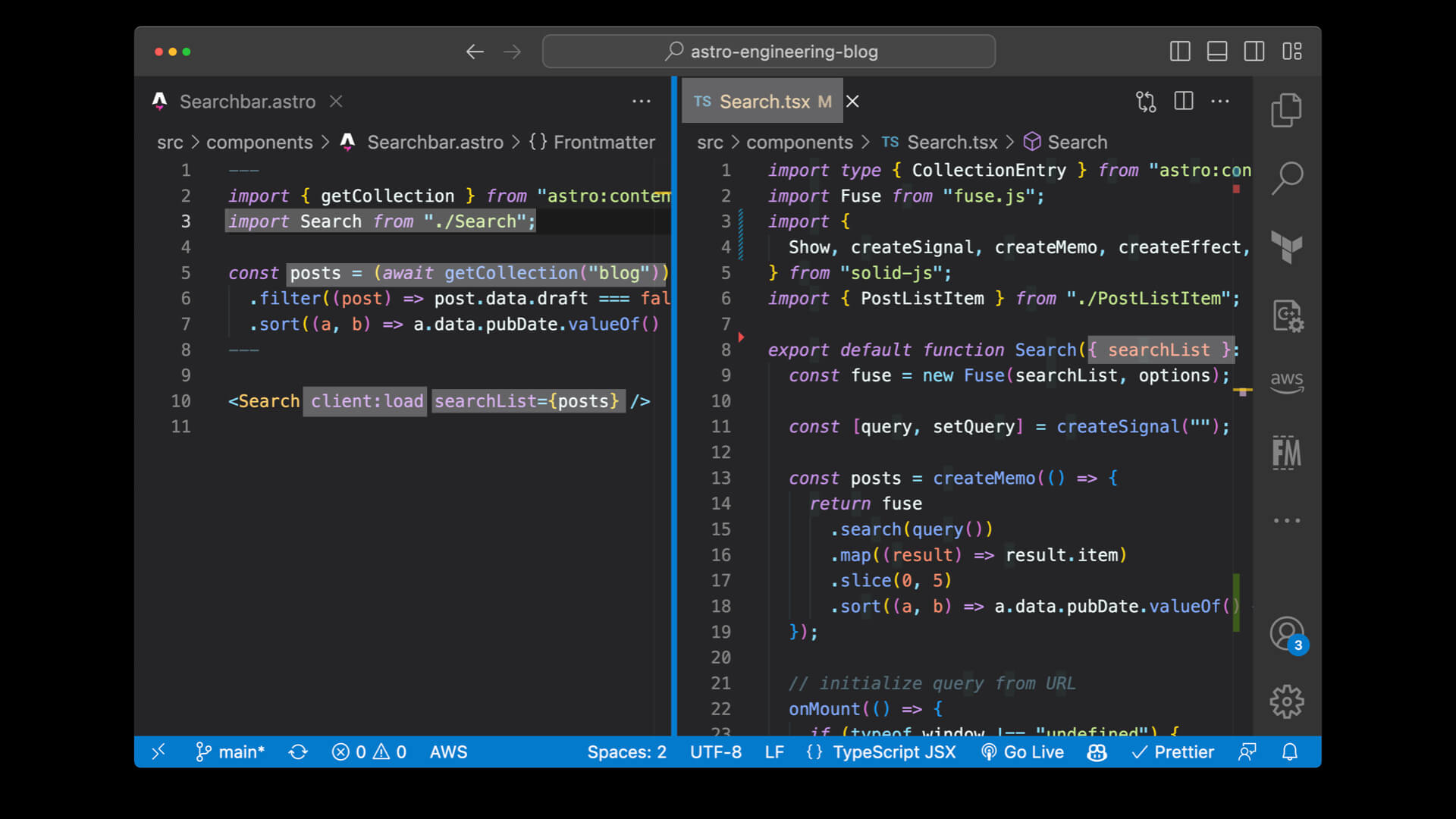Open the Search sidebar view
The width and height of the screenshot is (1456, 819).
pos(1287,177)
